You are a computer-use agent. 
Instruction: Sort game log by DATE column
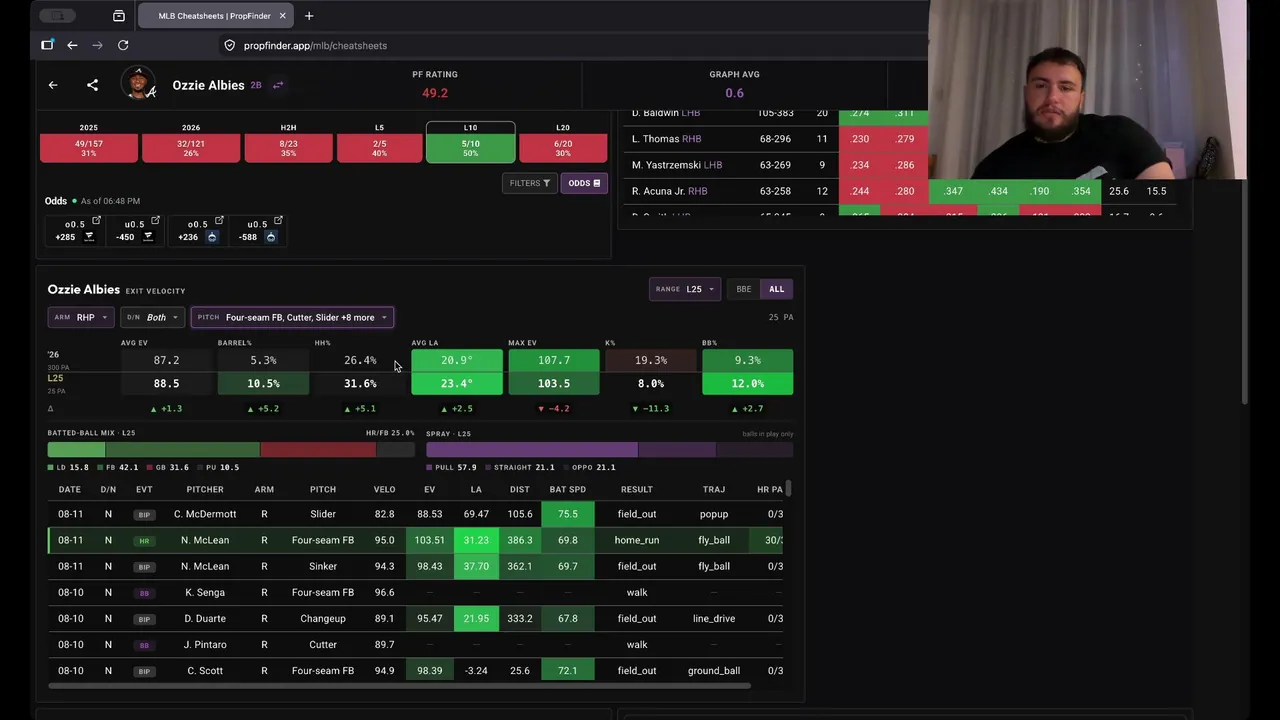point(70,489)
